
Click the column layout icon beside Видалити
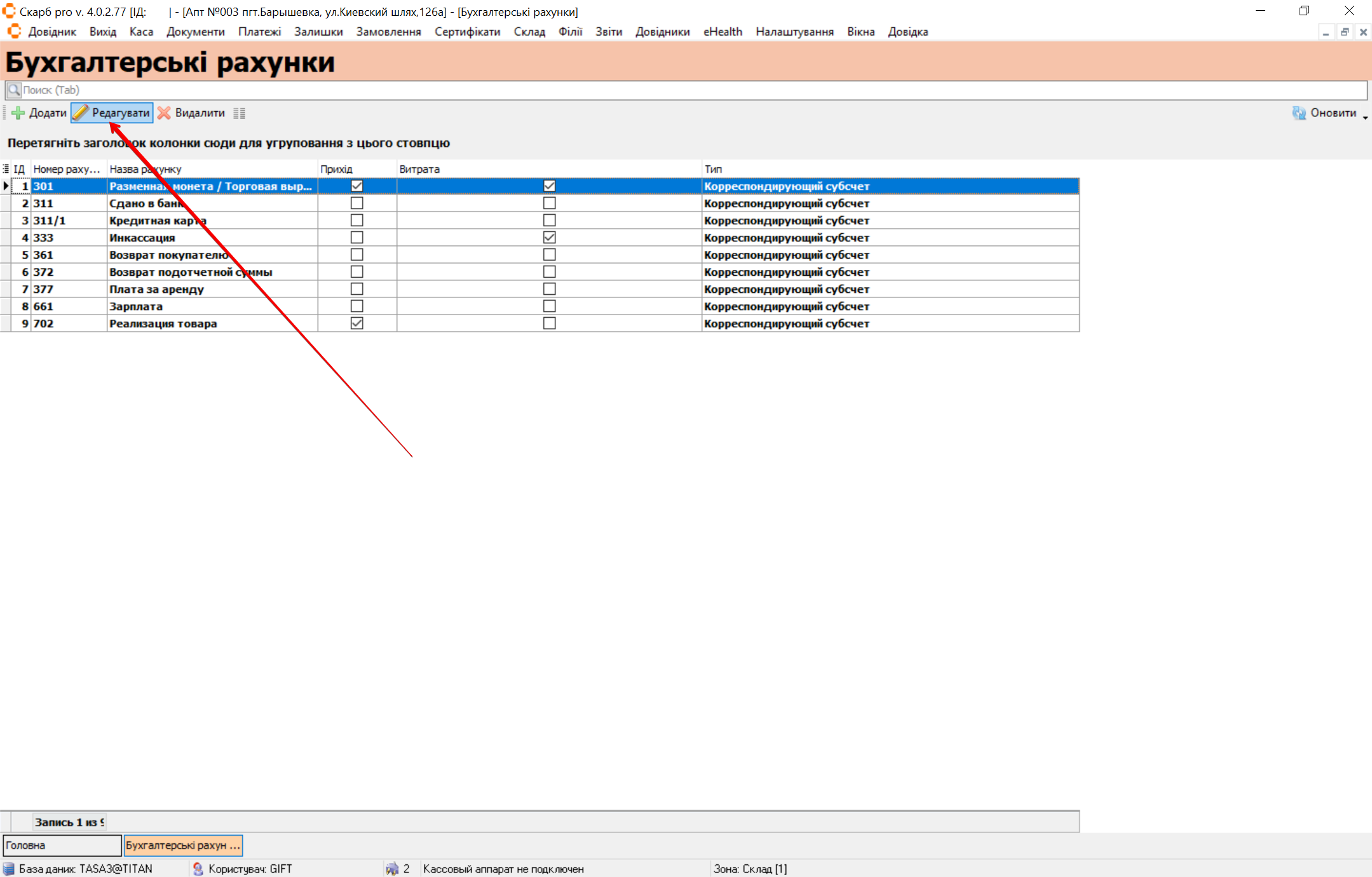239,113
